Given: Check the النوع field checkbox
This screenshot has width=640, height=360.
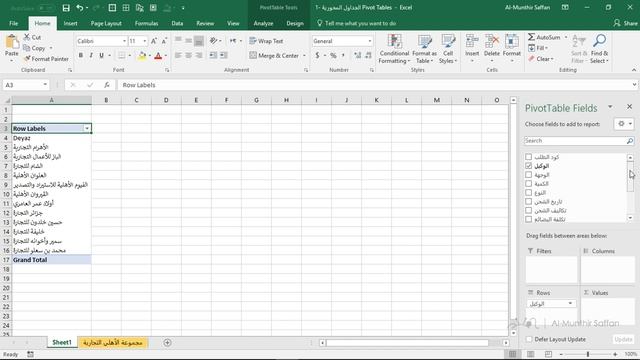Looking at the screenshot, I should coord(529,193).
